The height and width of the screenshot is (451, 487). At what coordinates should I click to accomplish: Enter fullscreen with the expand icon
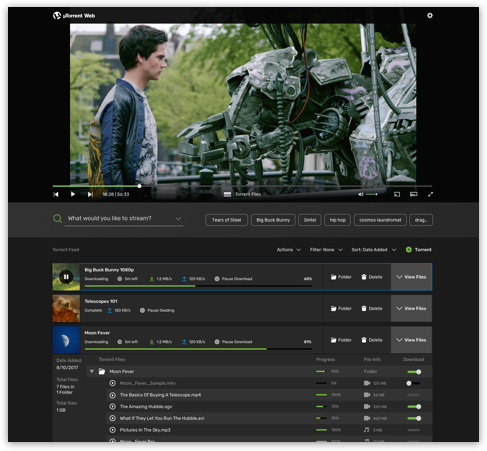pos(430,194)
